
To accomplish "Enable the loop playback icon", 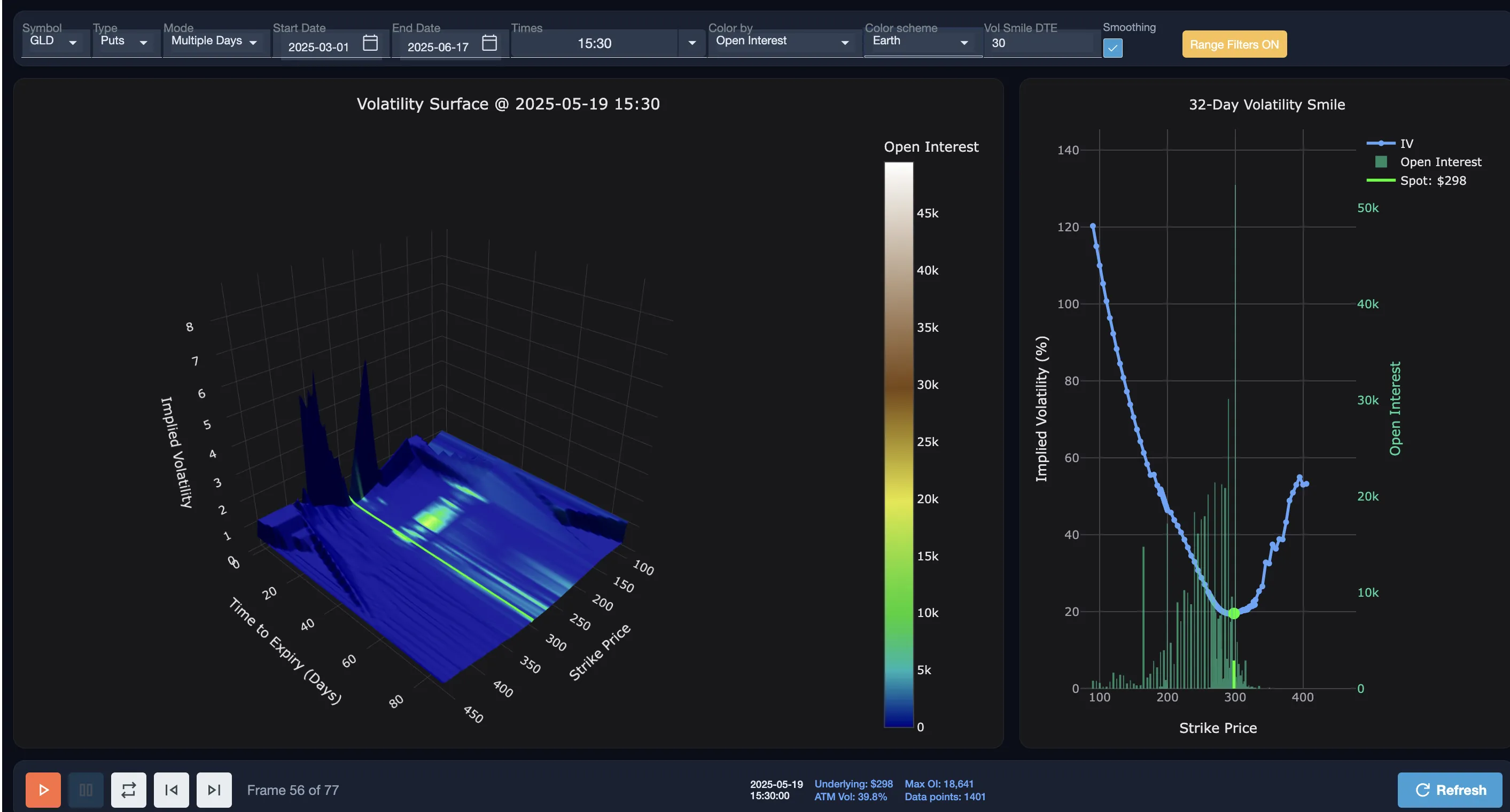I will pyautogui.click(x=128, y=789).
